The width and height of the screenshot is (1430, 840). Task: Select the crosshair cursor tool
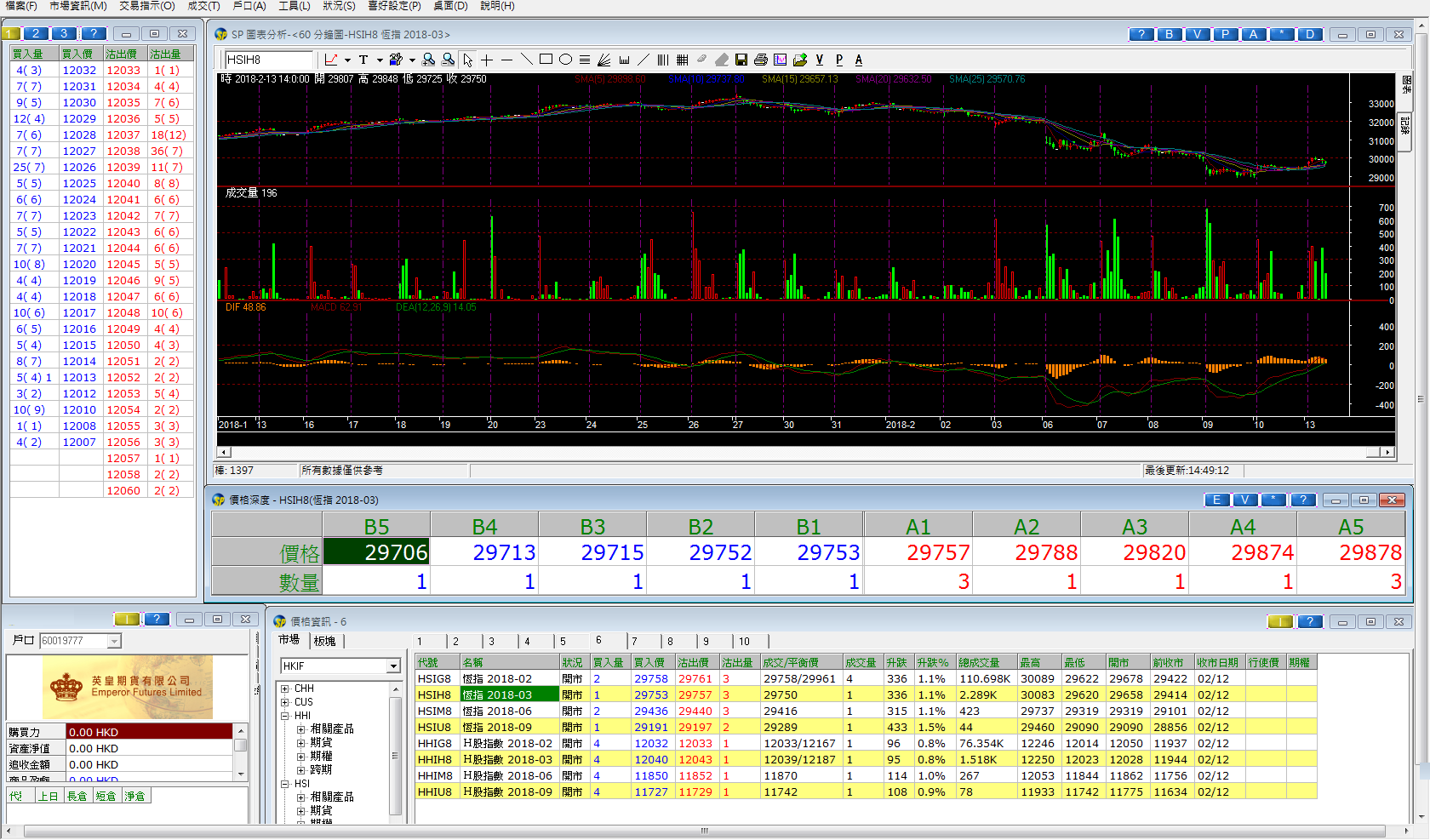(x=487, y=60)
